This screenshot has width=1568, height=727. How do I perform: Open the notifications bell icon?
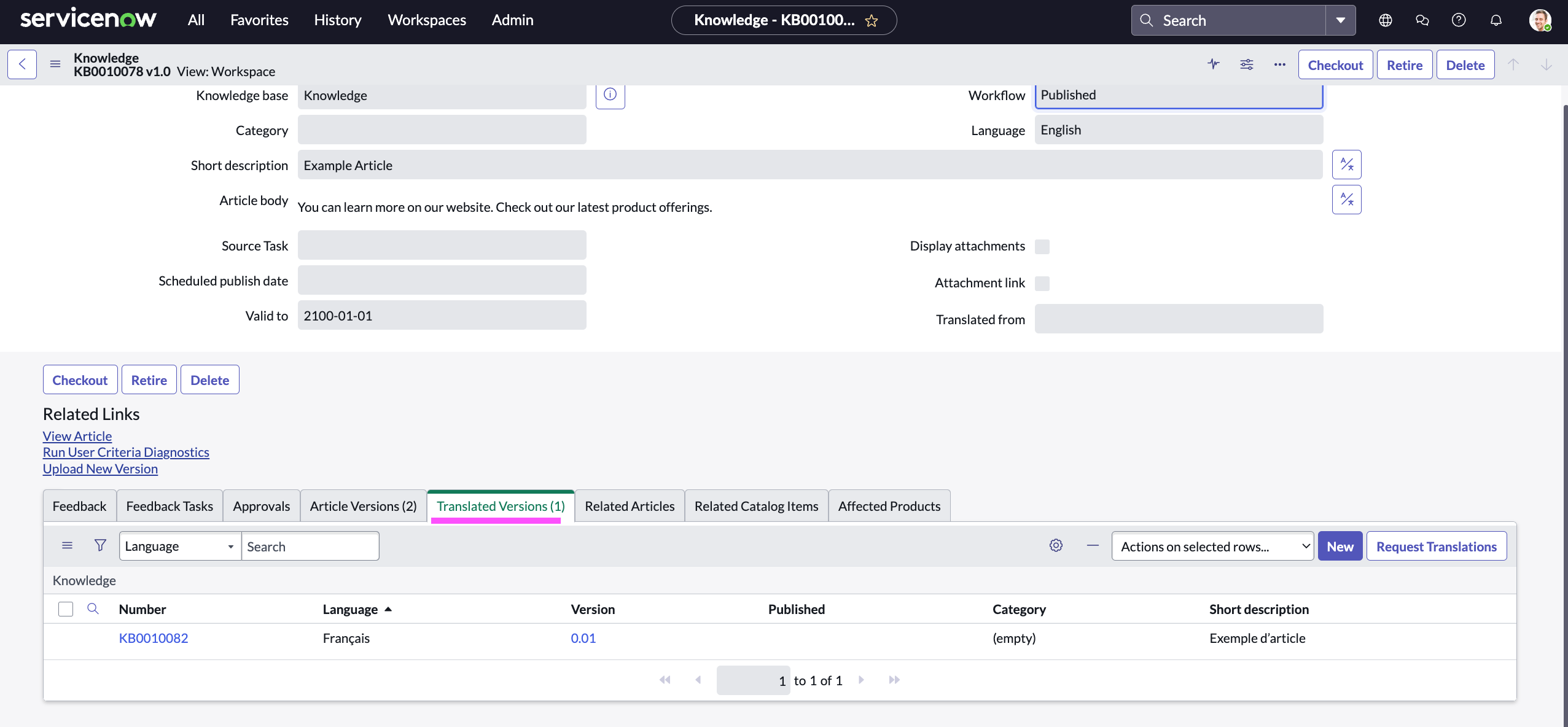pos(1496,20)
